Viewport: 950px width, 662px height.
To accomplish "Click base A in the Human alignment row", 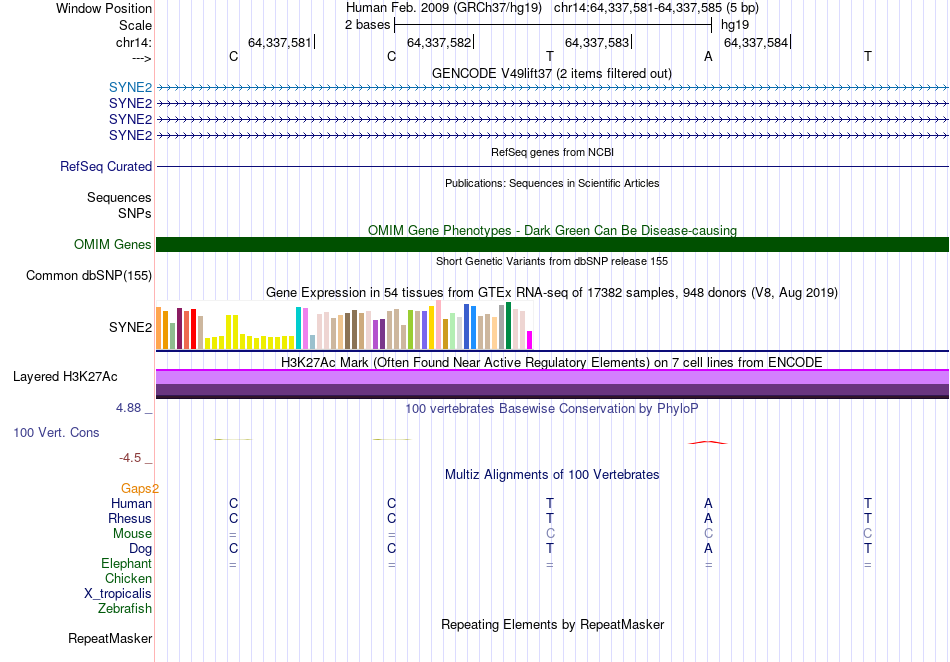I will (x=708, y=504).
